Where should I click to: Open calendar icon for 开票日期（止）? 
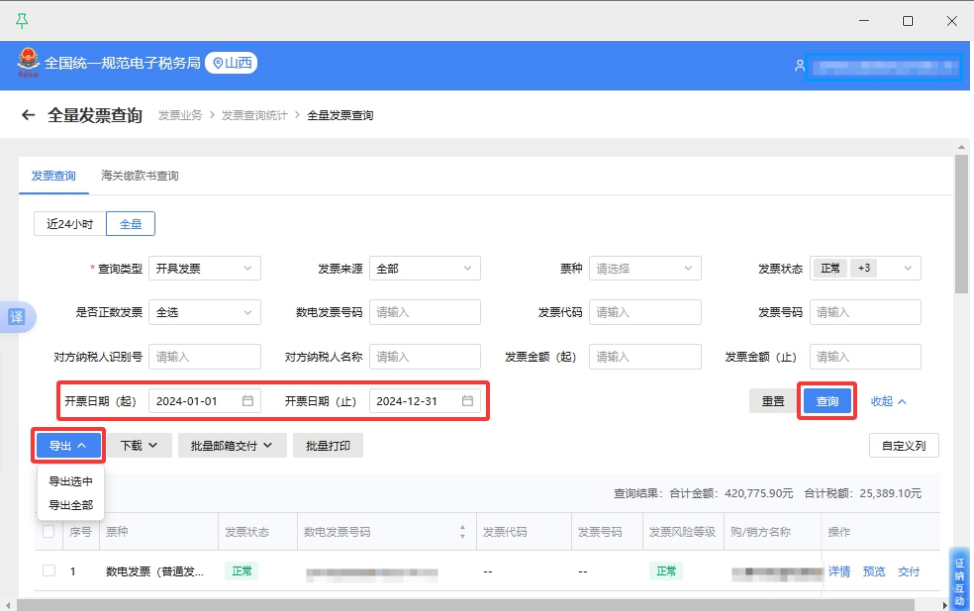(x=467, y=401)
